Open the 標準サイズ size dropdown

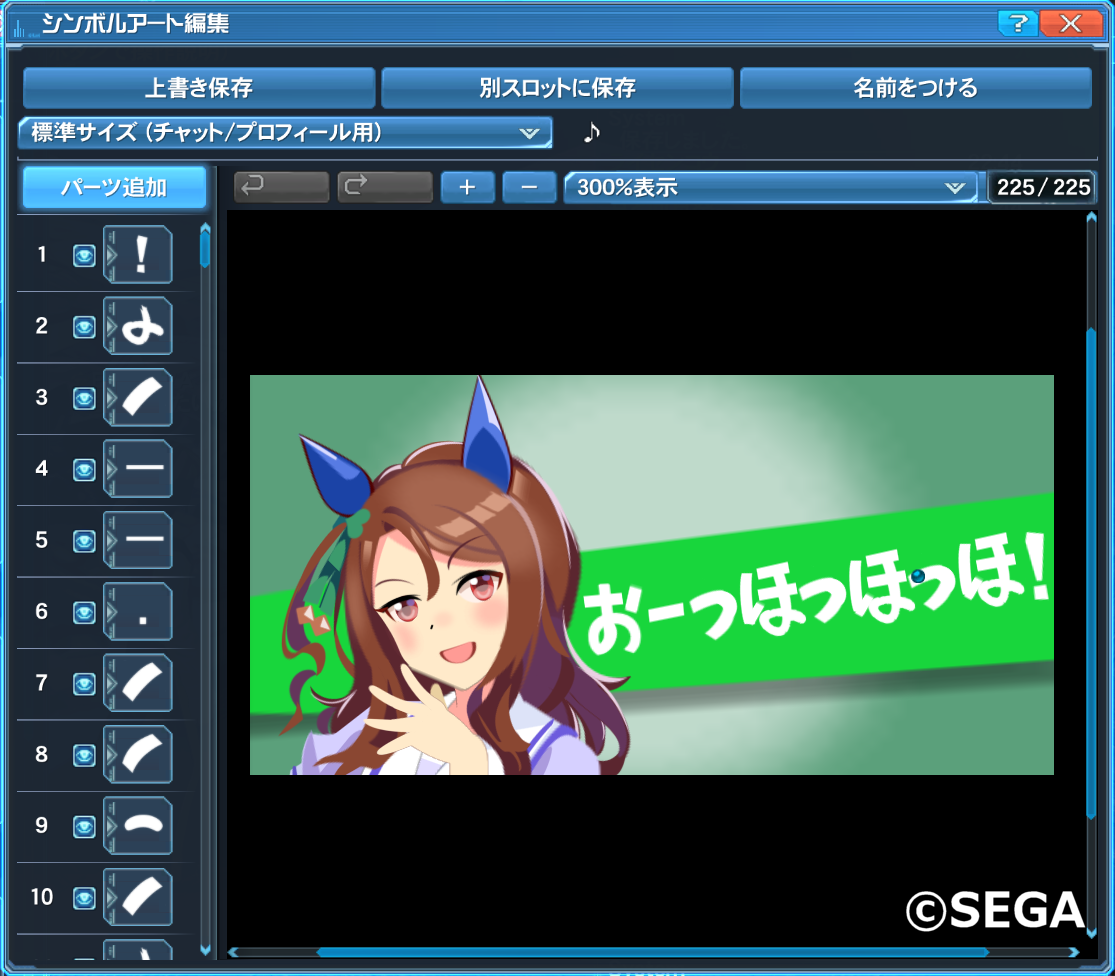pos(285,132)
